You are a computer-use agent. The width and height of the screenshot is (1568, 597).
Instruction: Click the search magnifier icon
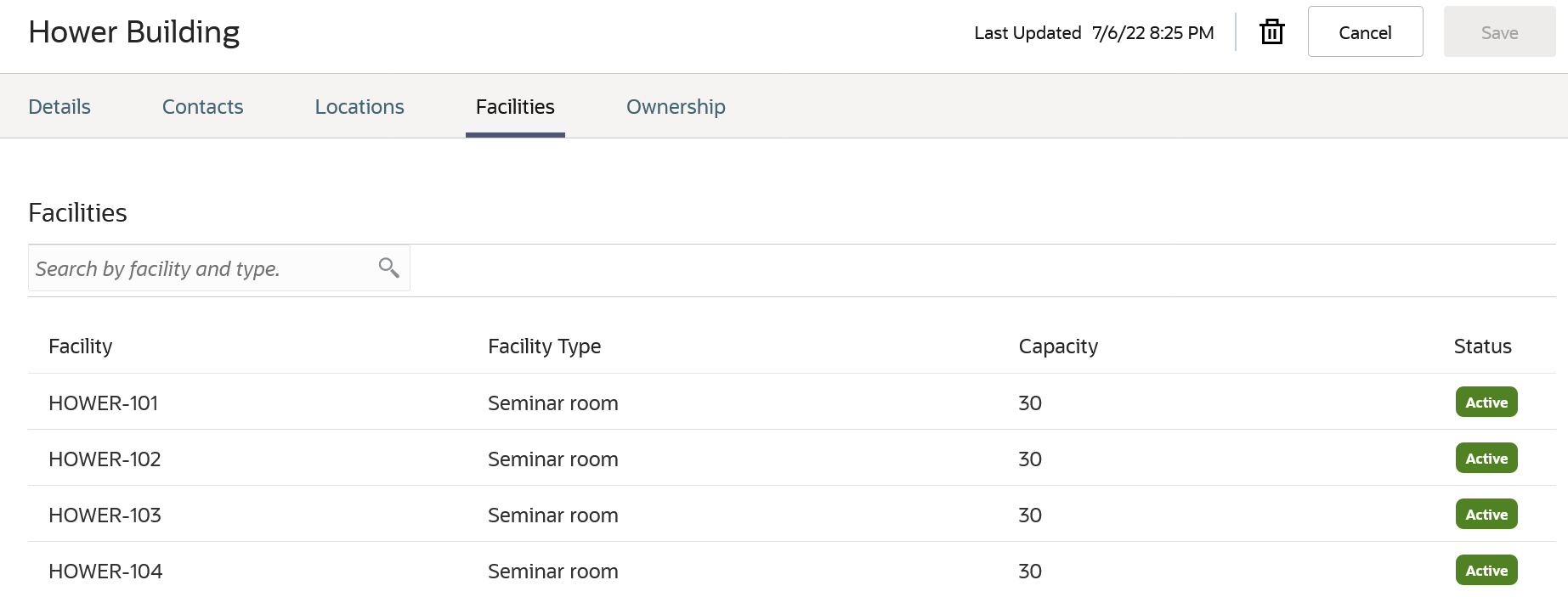click(388, 268)
